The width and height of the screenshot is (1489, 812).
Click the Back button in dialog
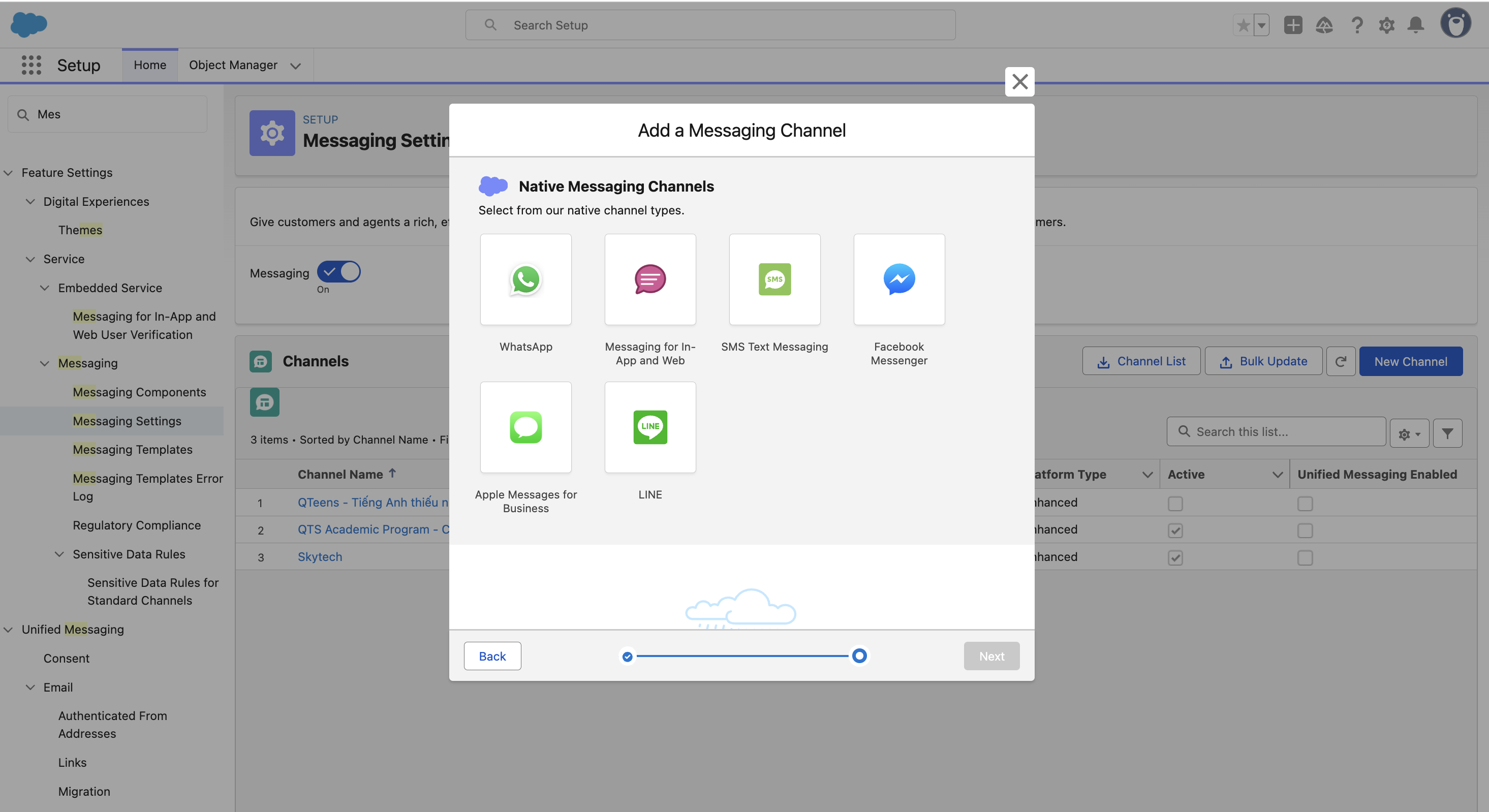(x=492, y=656)
